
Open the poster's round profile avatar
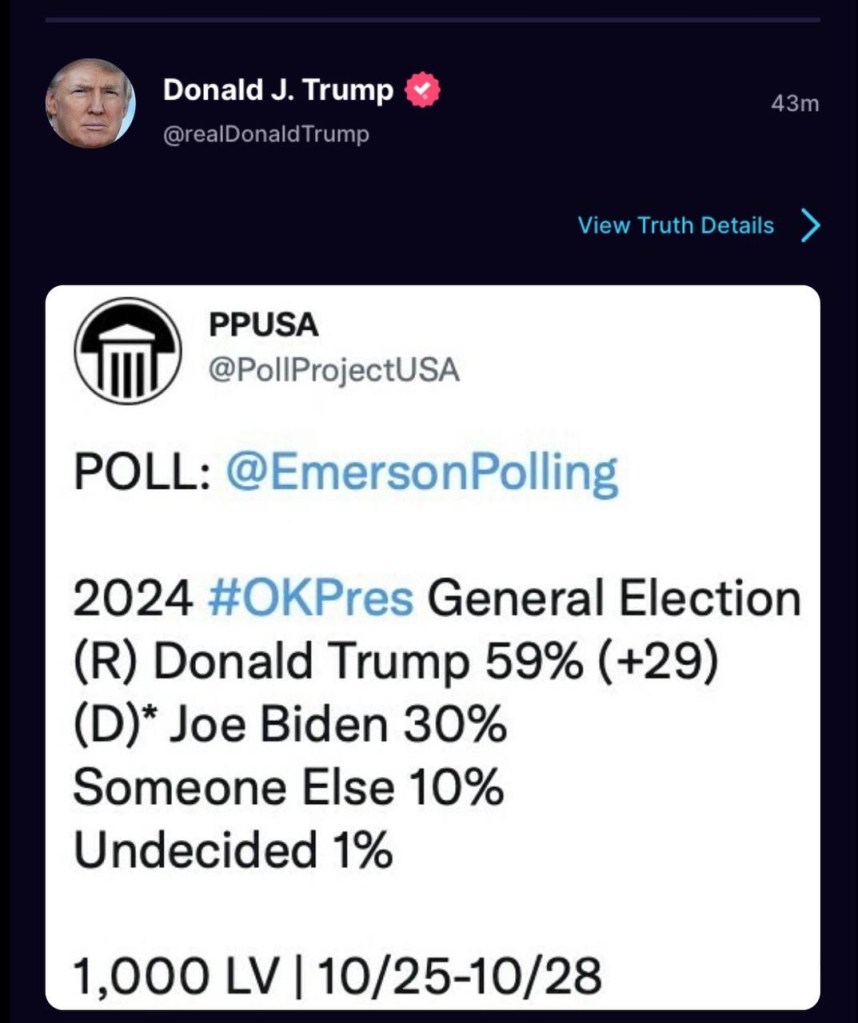pos(90,104)
